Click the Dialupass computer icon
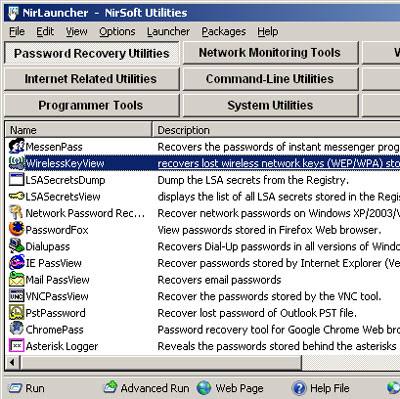This screenshot has width=400, height=399. 17,246
